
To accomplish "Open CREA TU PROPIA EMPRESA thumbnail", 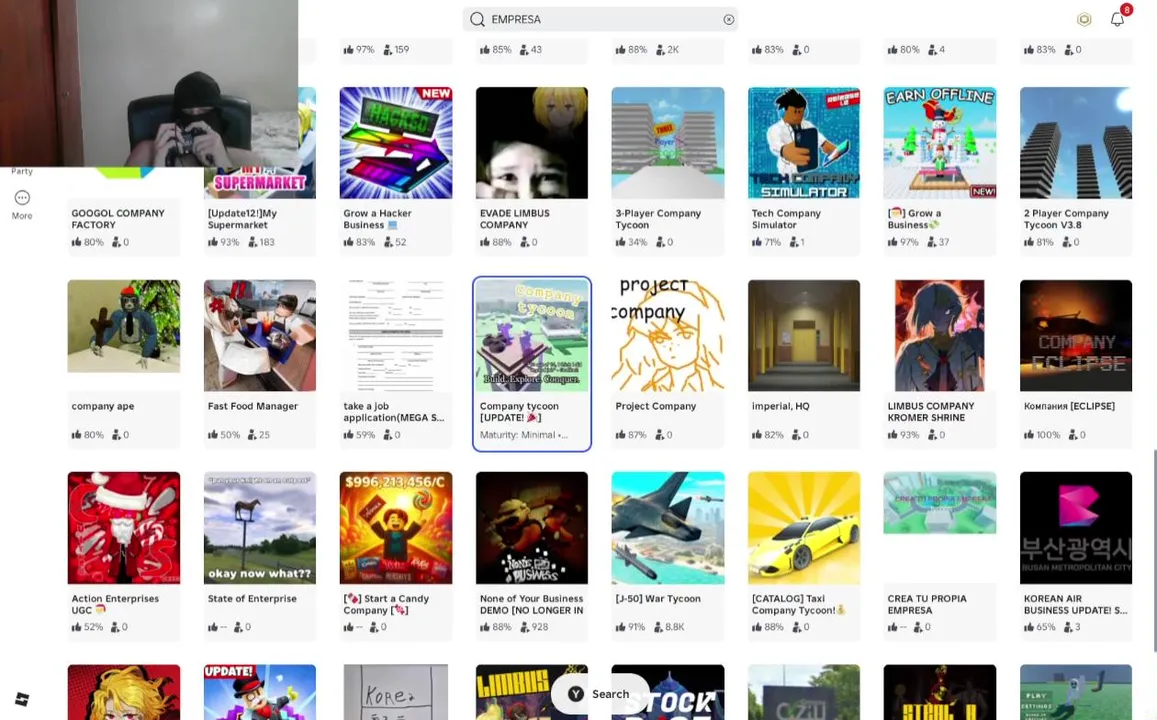I will click(x=939, y=503).
